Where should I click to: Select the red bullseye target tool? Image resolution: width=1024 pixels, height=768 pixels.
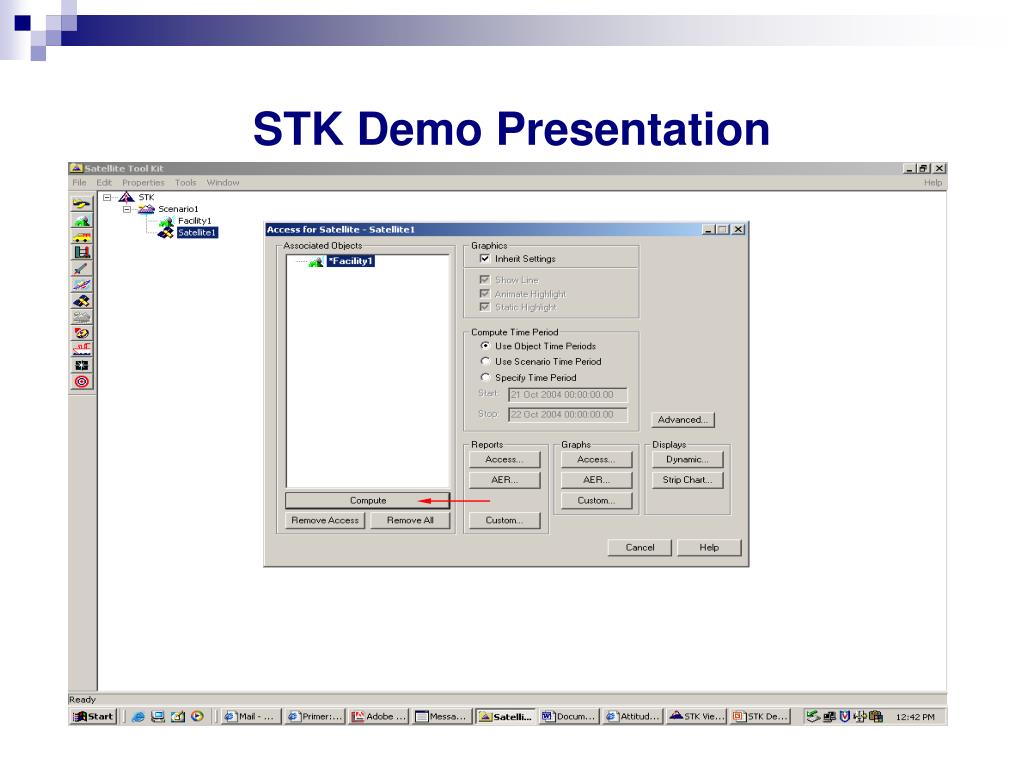pyautogui.click(x=82, y=382)
